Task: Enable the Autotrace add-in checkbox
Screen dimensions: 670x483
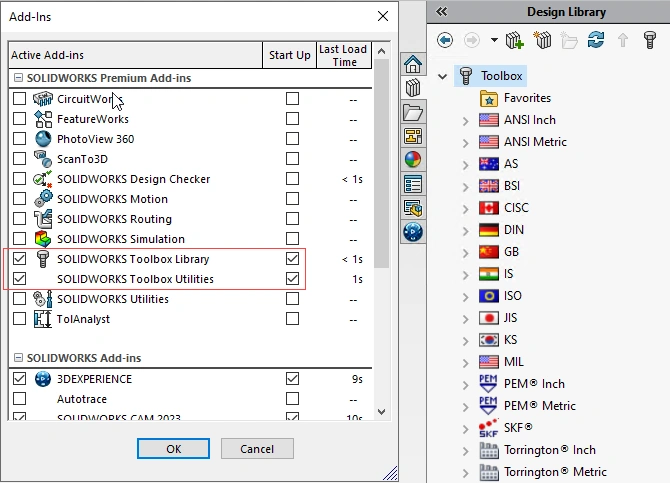Action: [x=19, y=399]
